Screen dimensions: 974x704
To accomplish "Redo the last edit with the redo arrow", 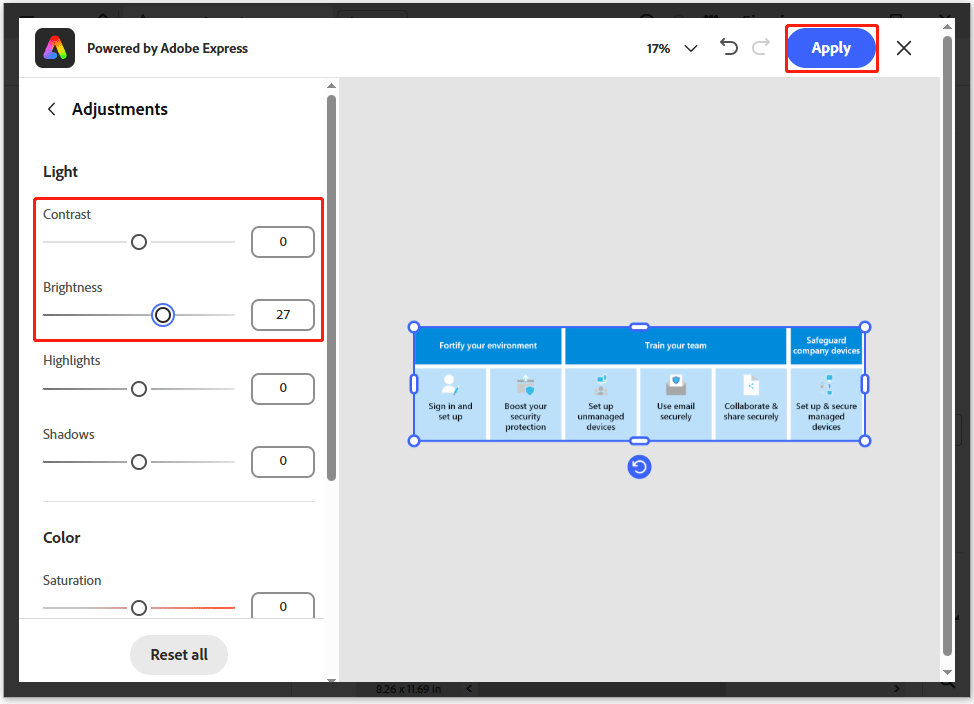I will point(762,47).
